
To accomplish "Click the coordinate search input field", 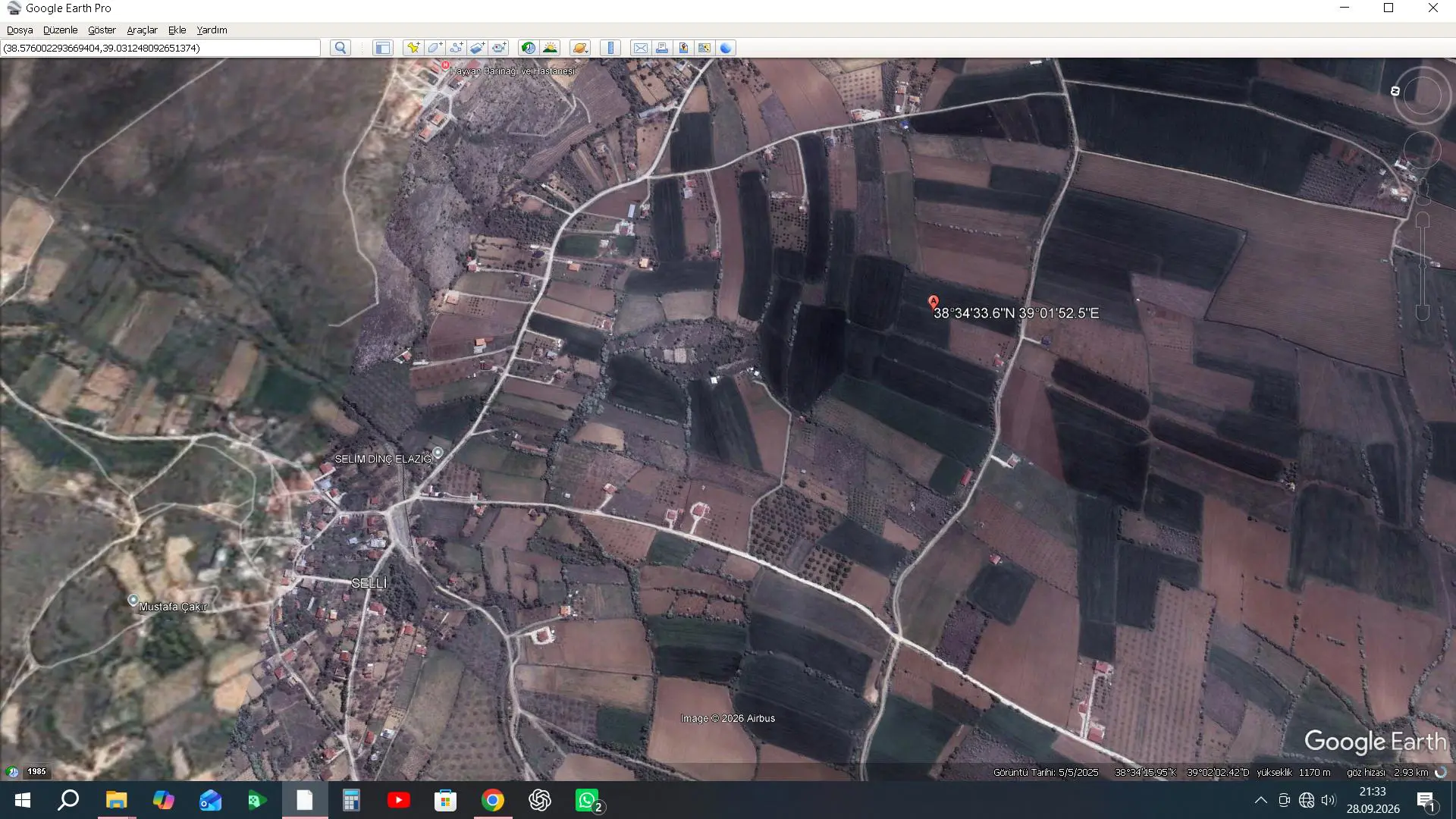I will coord(161,48).
